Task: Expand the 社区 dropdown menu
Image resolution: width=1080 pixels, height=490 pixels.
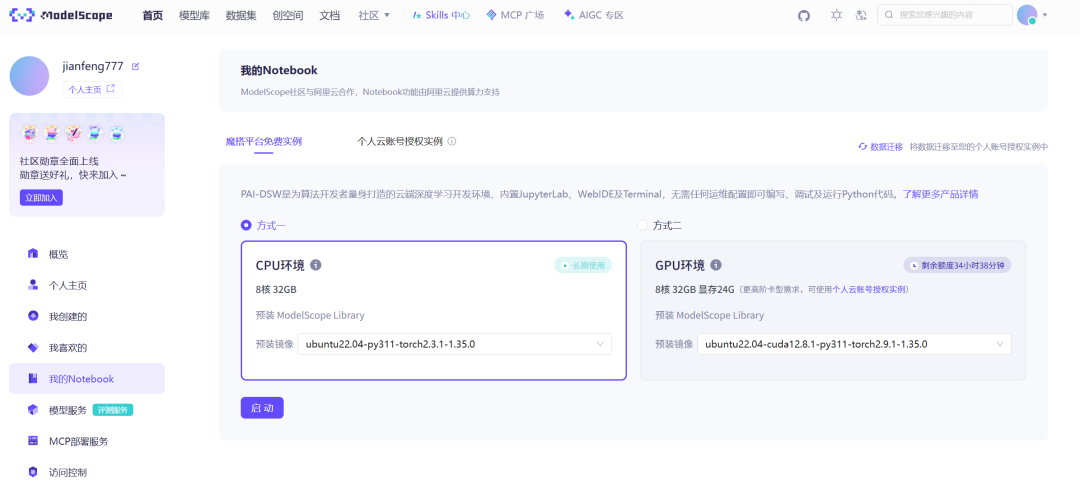Action: (374, 15)
